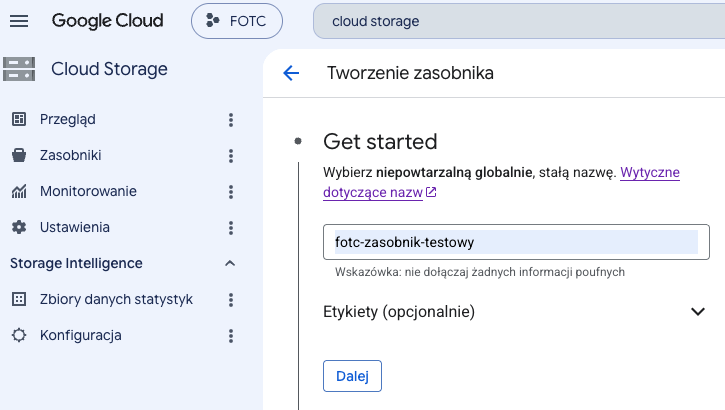Go back using the blue arrow
This screenshot has width=725, height=410.
[291, 73]
